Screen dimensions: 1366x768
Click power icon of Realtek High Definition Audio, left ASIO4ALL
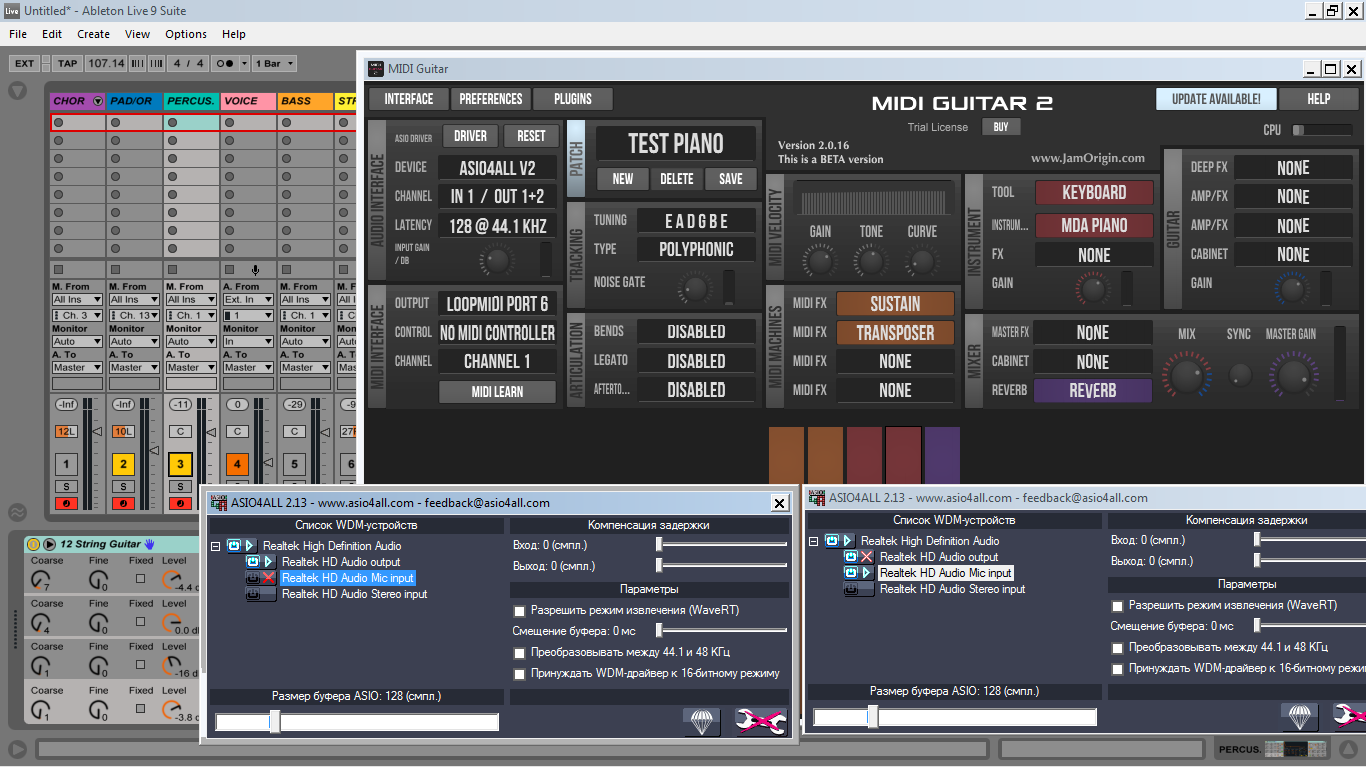click(234, 546)
